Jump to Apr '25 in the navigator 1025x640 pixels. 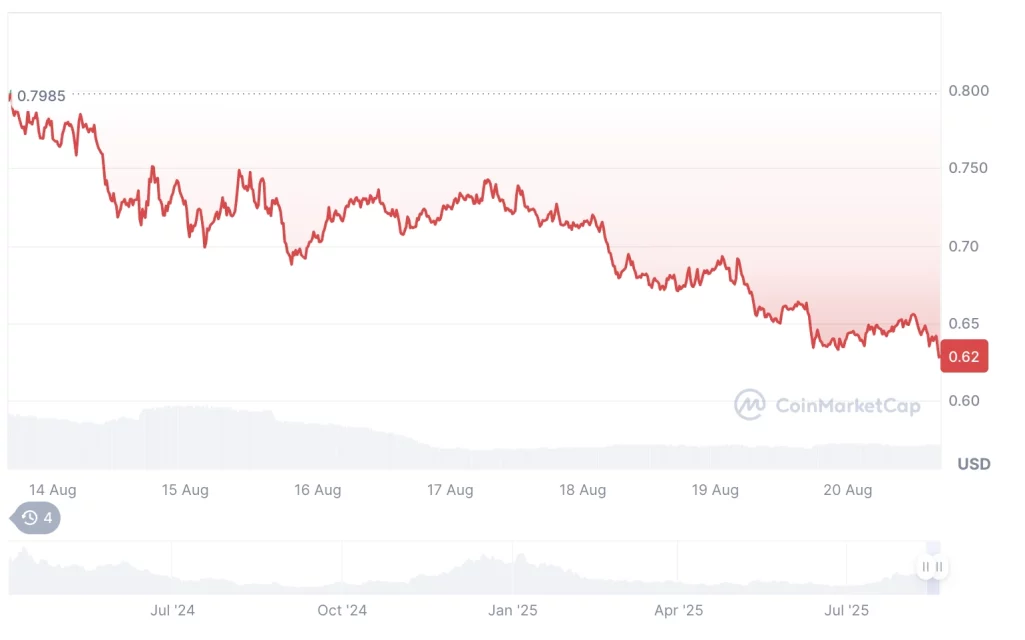tap(679, 609)
